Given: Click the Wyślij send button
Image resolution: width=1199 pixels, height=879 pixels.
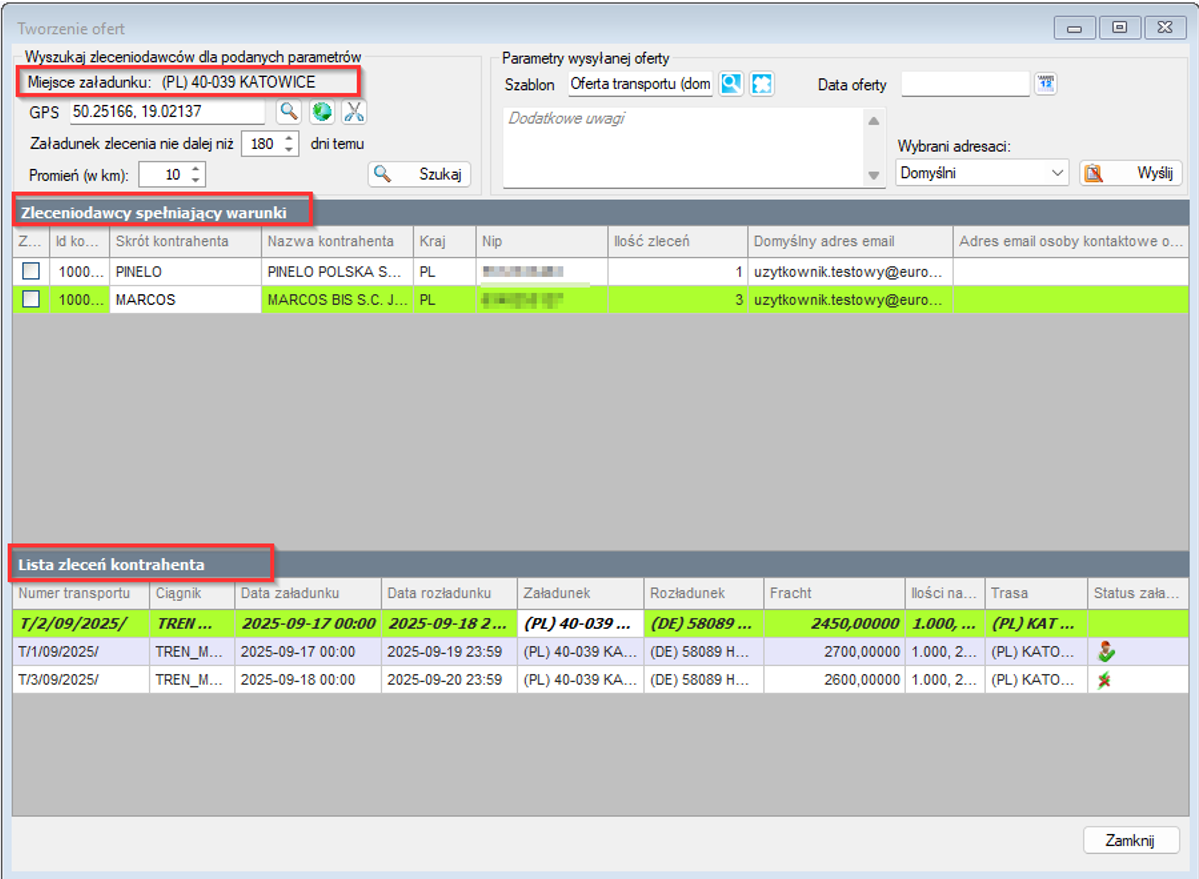Looking at the screenshot, I should tap(1131, 173).
